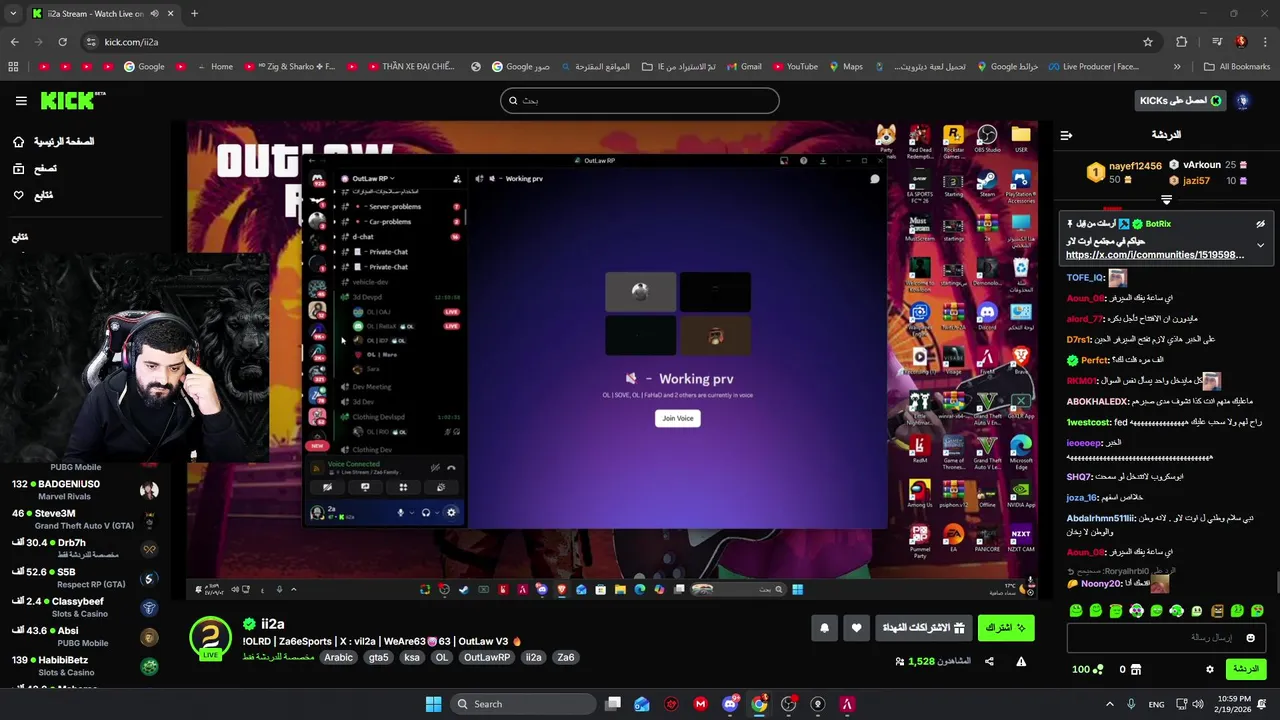The width and height of the screenshot is (1280, 720).
Task: Open the emoji picker in chat input
Action: (x=1250, y=638)
